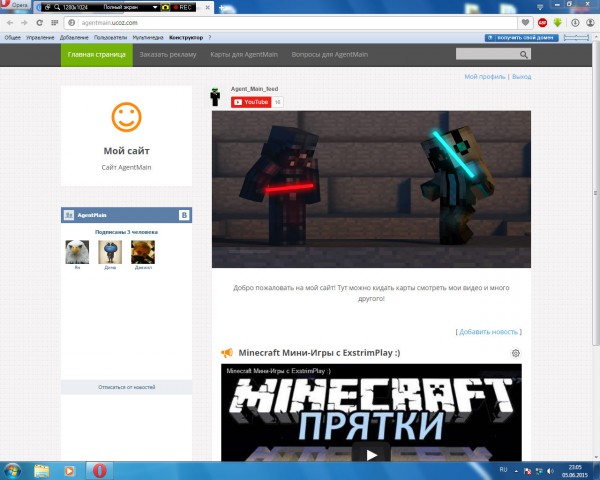Open the browser downloads icon
Image resolution: width=600 pixels, height=480 pixels.
(575, 23)
